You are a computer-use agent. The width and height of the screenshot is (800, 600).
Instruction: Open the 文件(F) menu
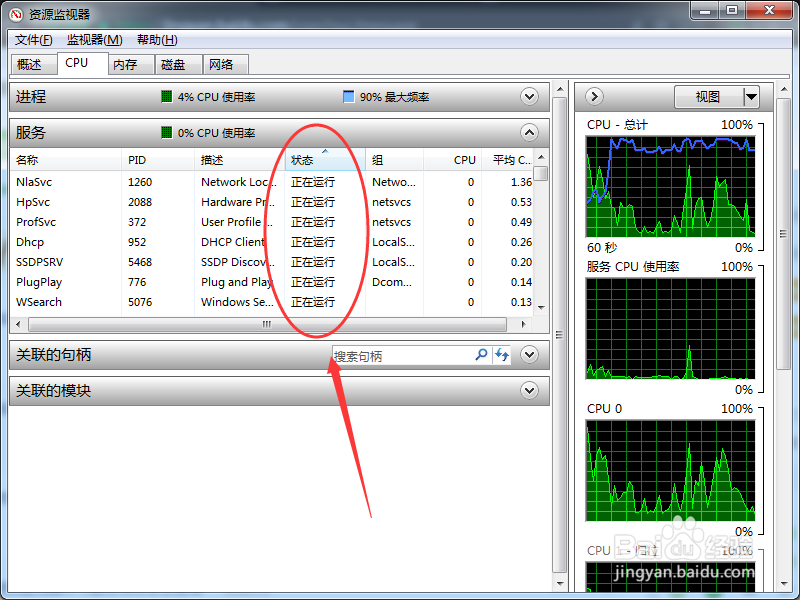(33, 40)
